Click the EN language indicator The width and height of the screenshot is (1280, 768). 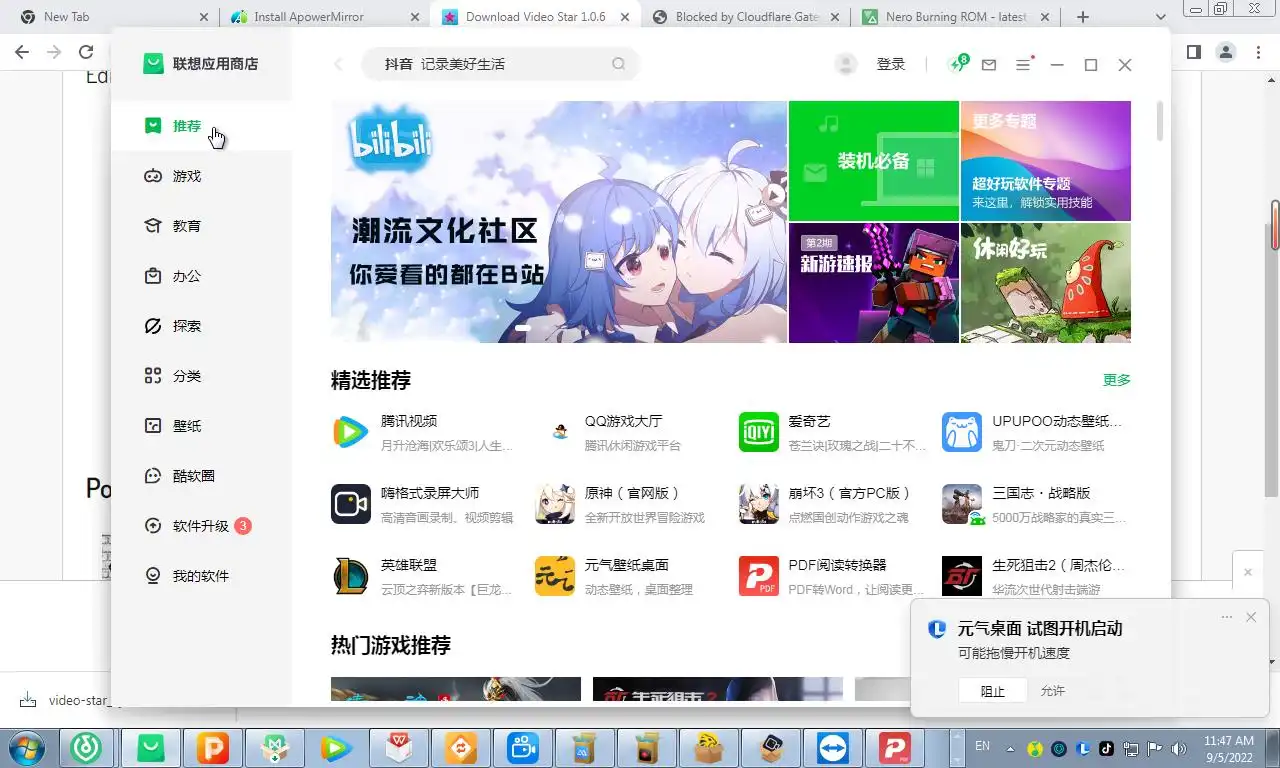click(x=983, y=746)
